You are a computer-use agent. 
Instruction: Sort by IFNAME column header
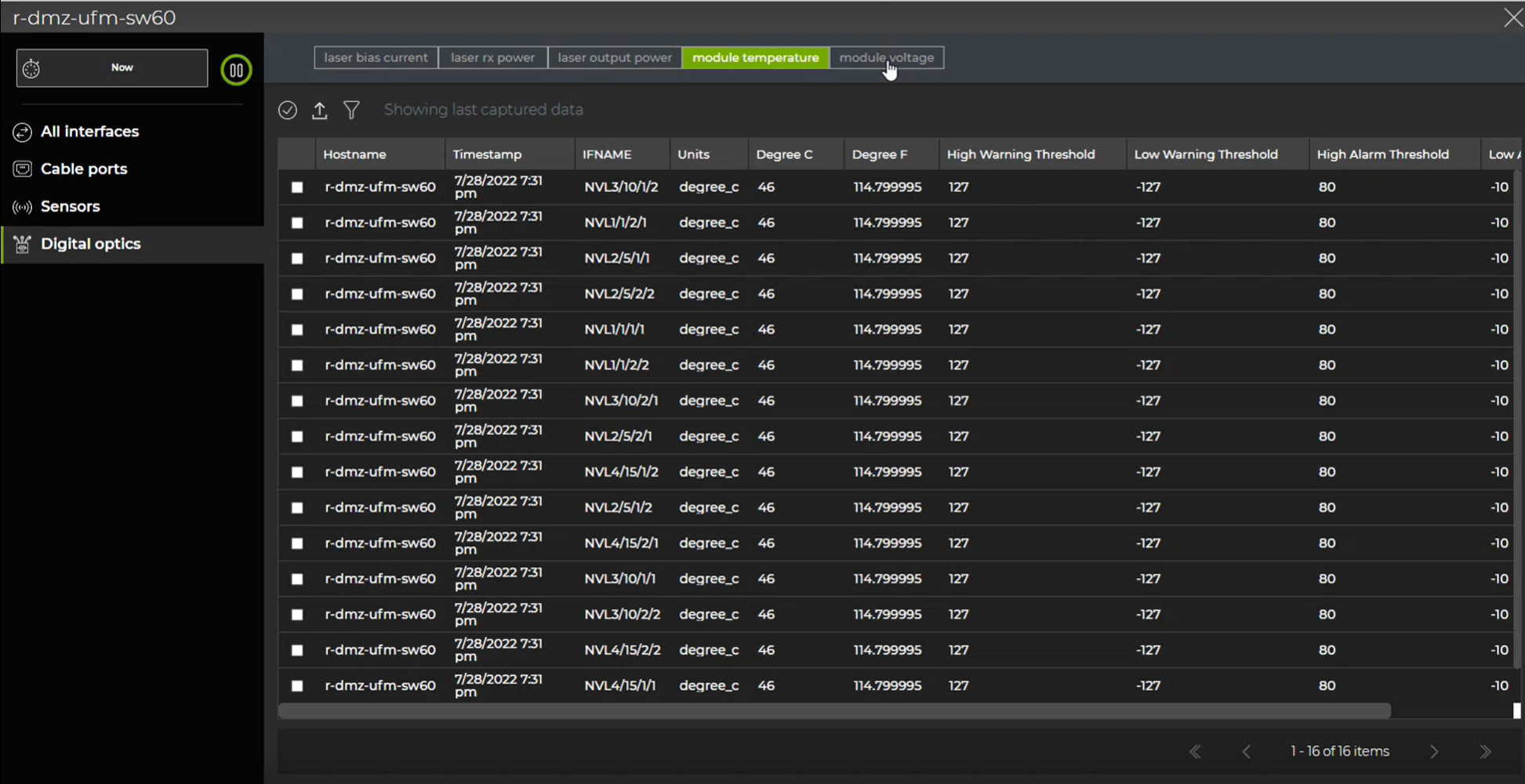click(606, 154)
